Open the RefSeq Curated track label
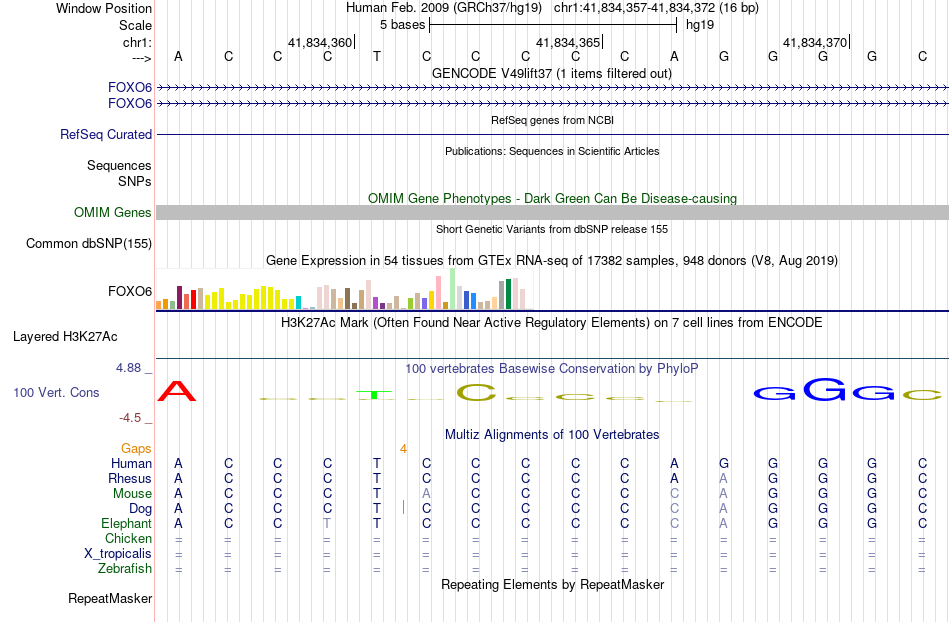 pyautogui.click(x=106, y=134)
